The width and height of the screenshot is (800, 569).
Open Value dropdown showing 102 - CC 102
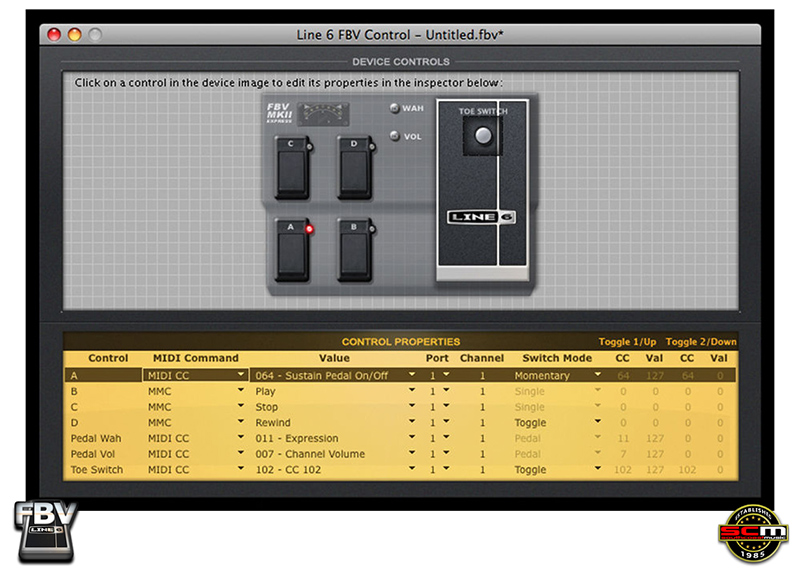(412, 469)
